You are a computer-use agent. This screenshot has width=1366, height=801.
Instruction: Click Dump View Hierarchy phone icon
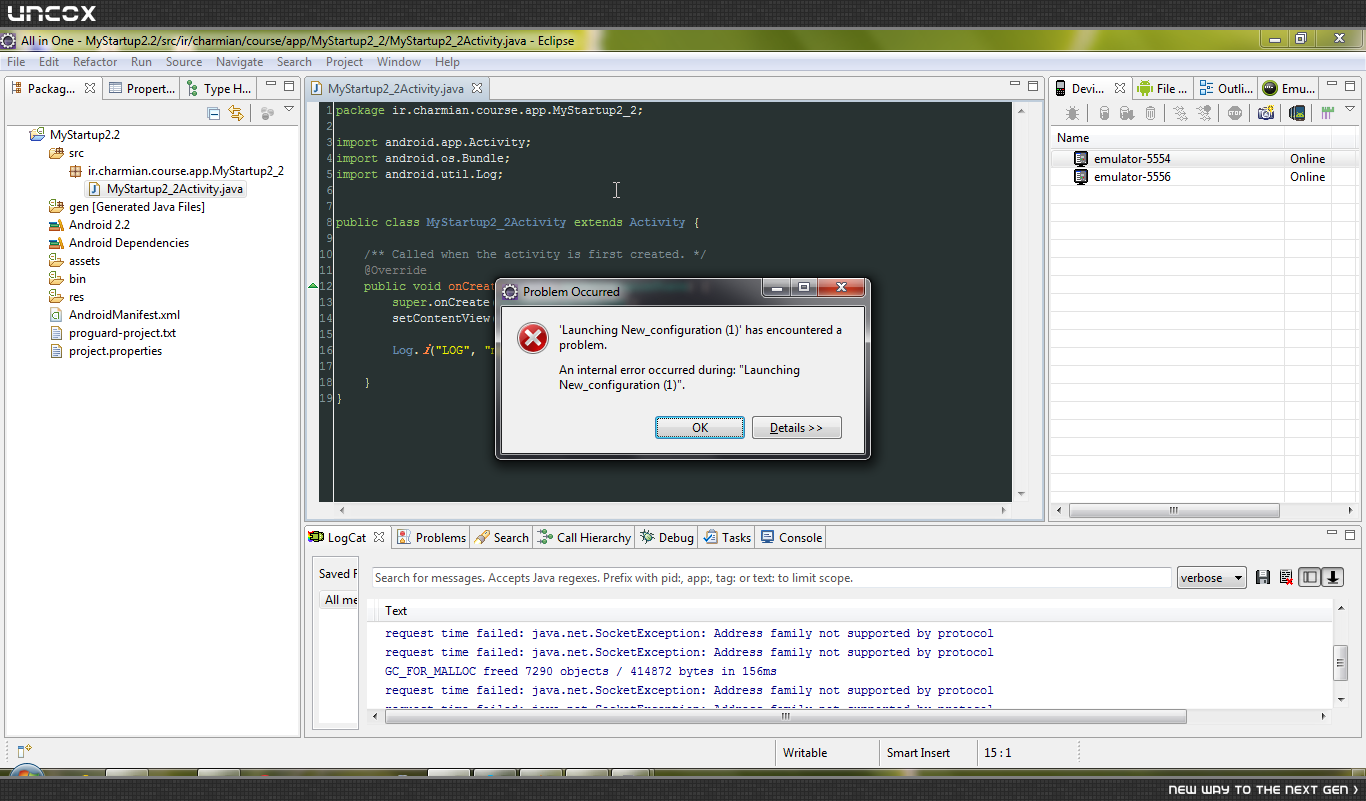pos(1297,113)
